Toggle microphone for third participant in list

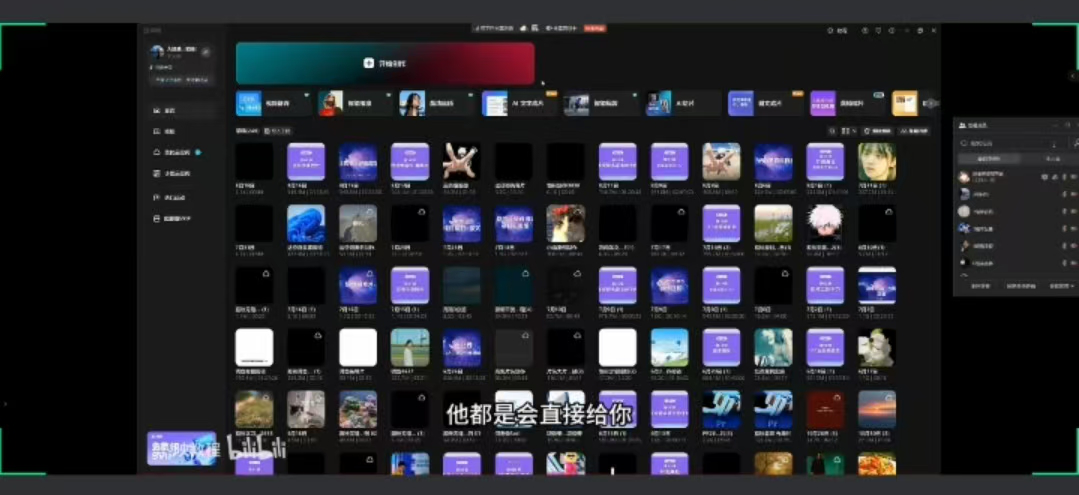pos(1063,211)
